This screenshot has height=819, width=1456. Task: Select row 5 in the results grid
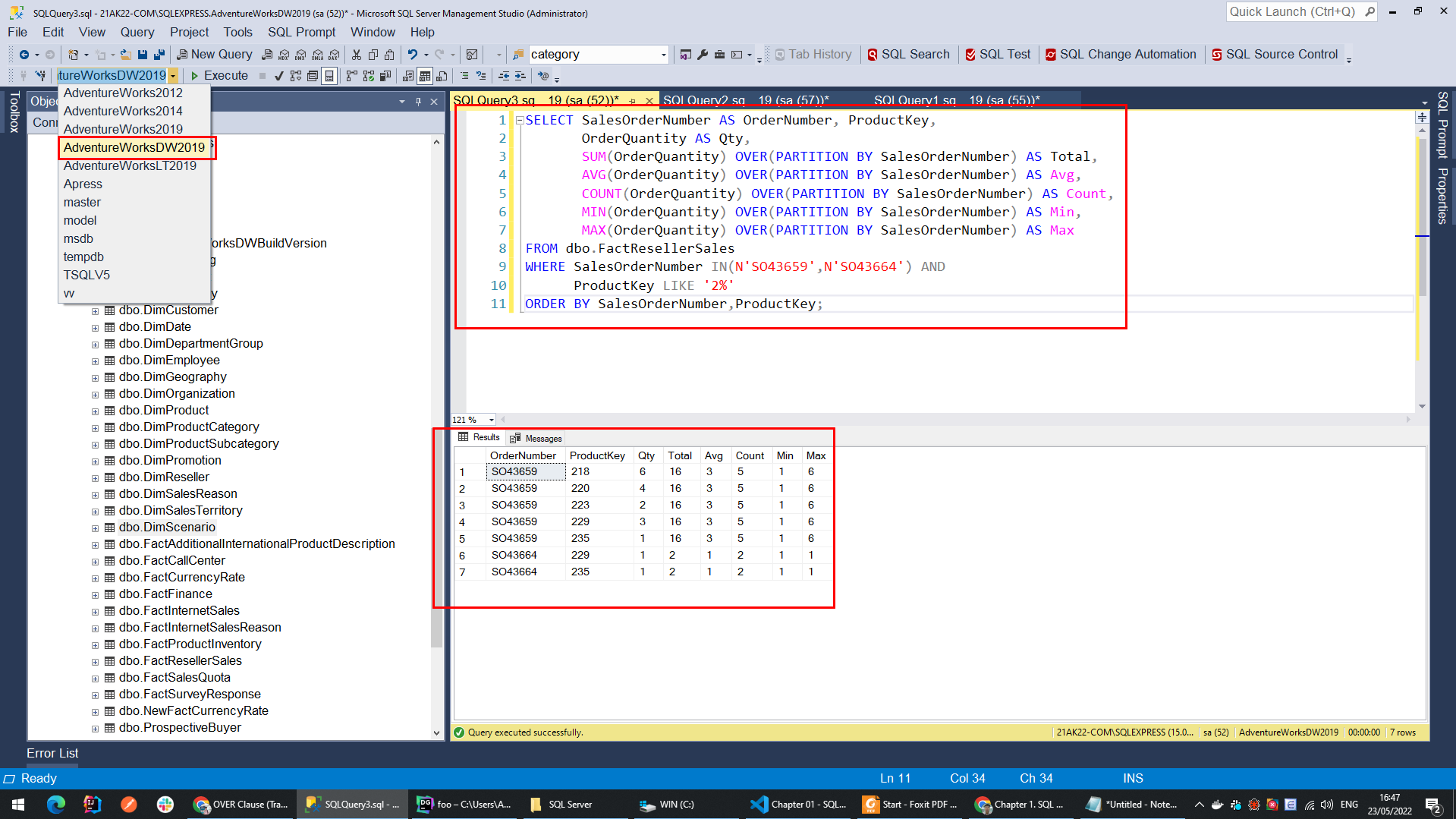[463, 538]
